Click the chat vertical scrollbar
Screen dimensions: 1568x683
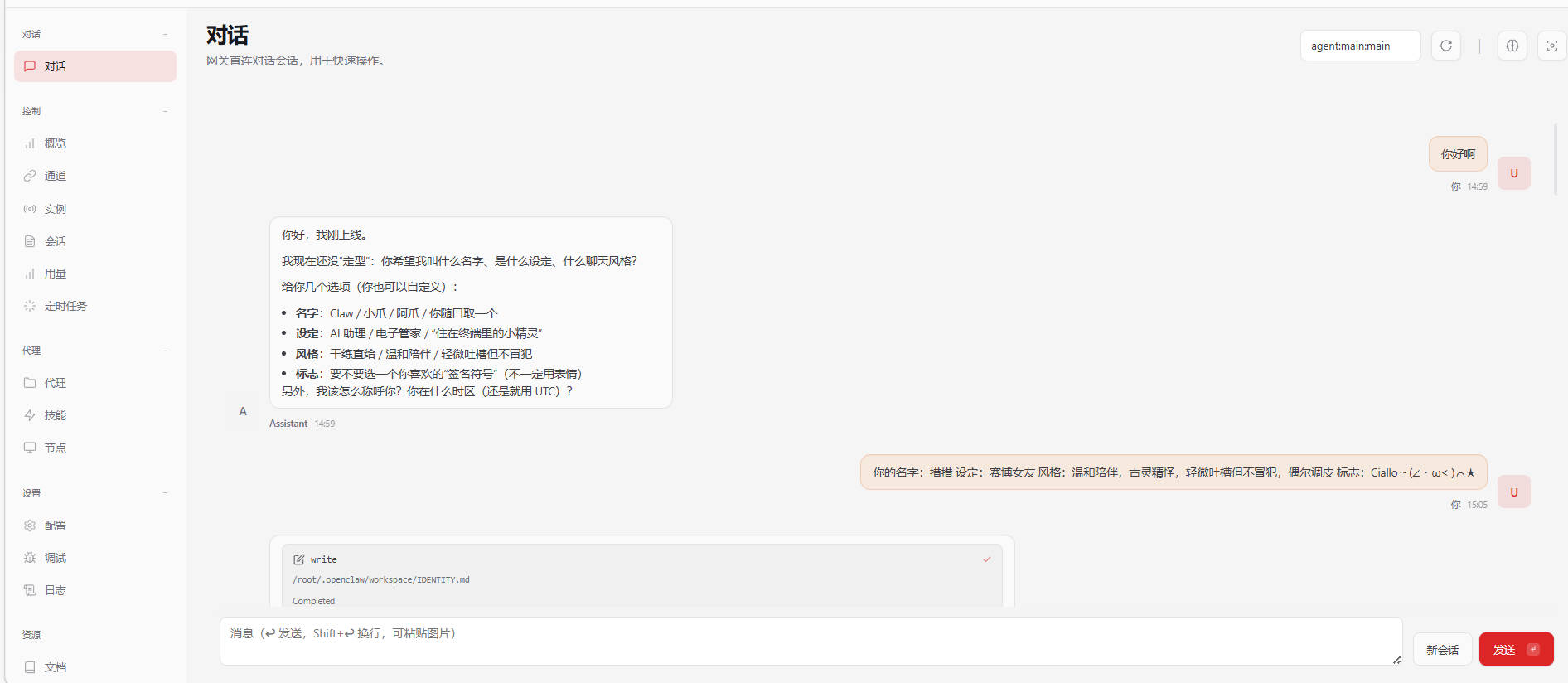tap(1555, 159)
